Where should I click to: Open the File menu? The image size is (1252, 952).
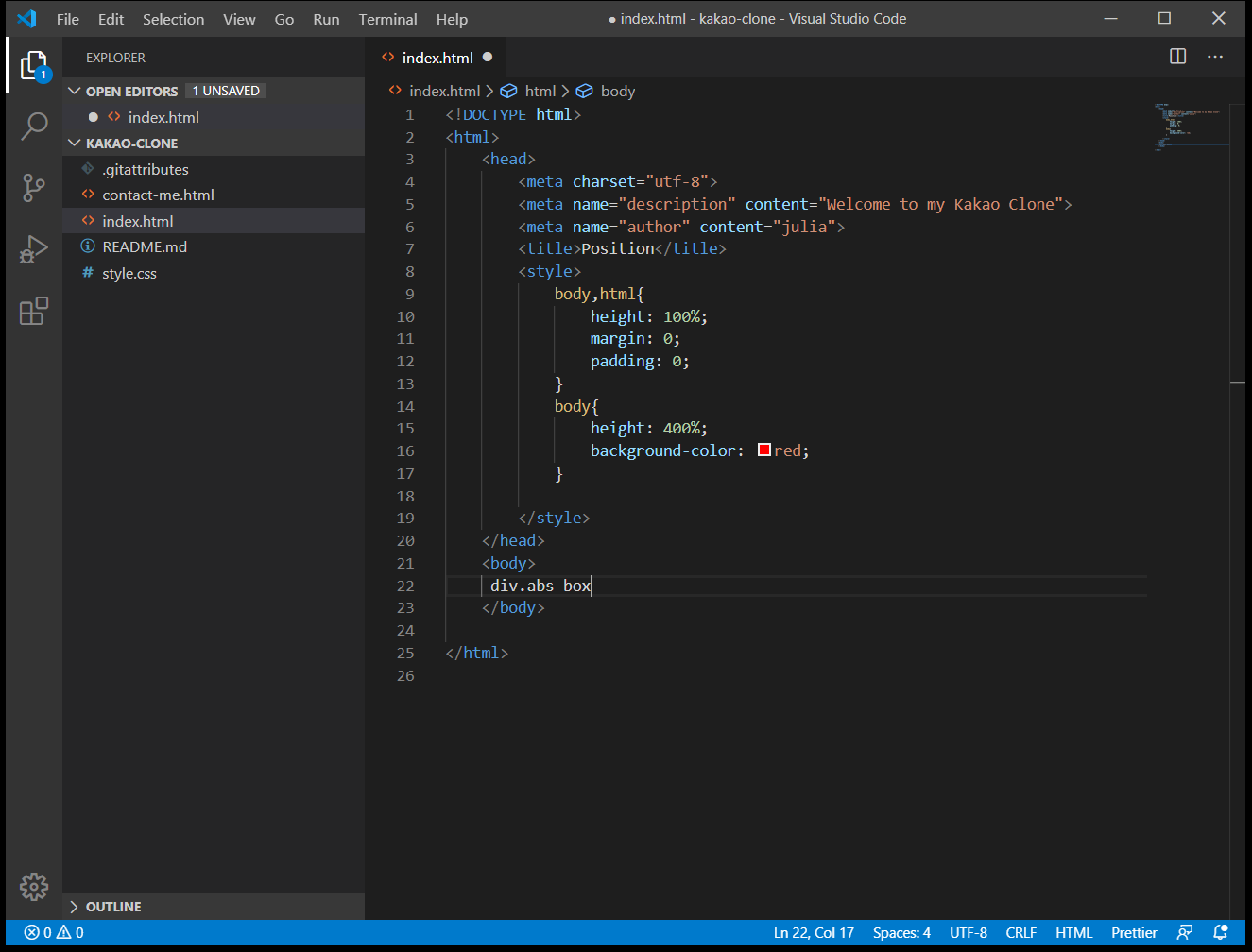click(68, 19)
